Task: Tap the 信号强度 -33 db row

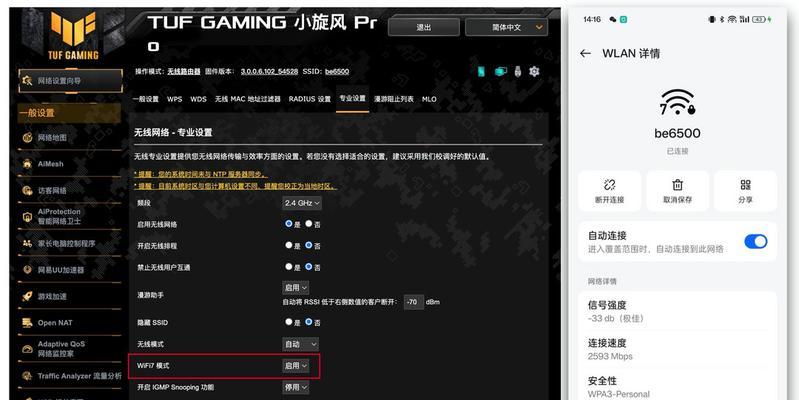Action: point(677,311)
